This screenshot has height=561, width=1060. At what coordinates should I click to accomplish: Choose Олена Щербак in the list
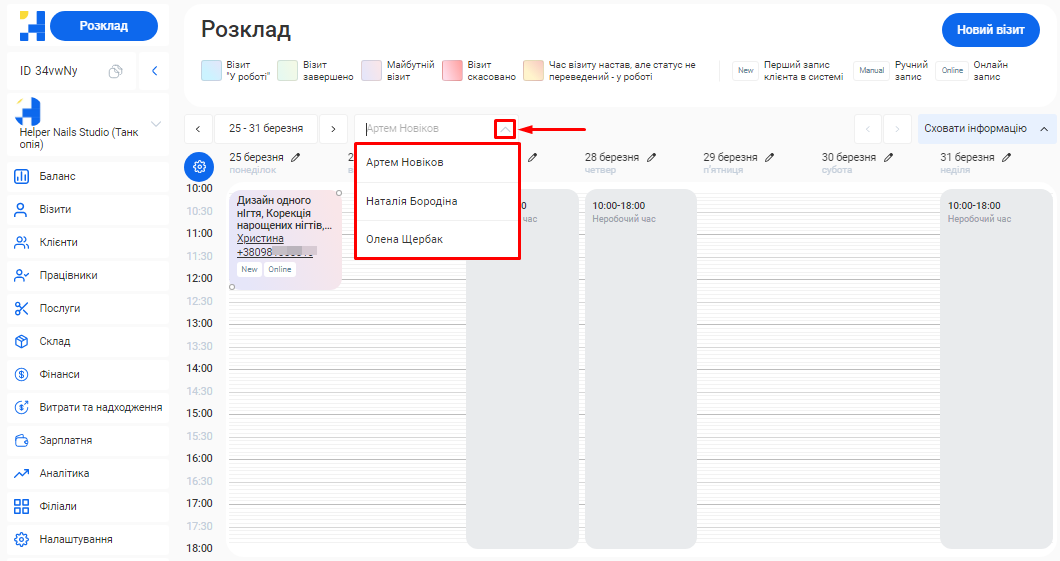404,239
